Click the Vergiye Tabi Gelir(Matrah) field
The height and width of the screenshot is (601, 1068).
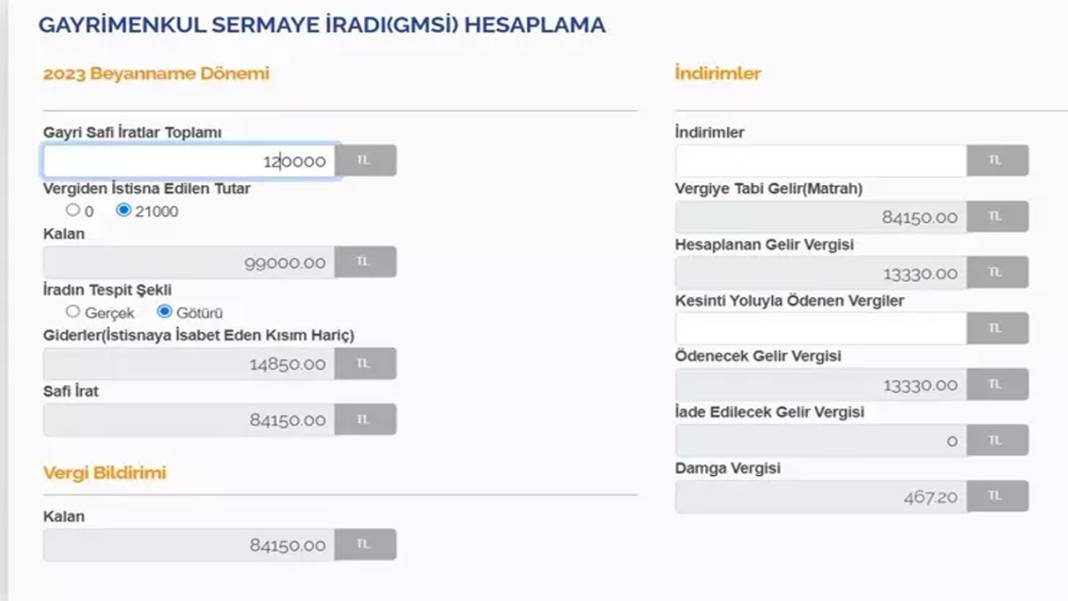[821, 217]
